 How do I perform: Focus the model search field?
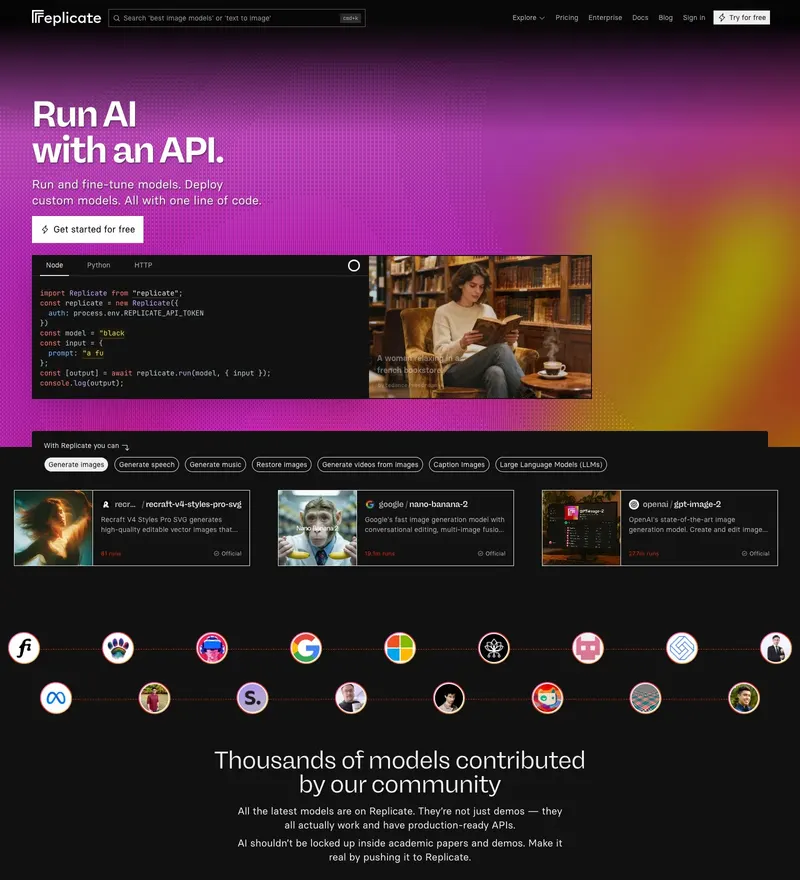[x=237, y=18]
